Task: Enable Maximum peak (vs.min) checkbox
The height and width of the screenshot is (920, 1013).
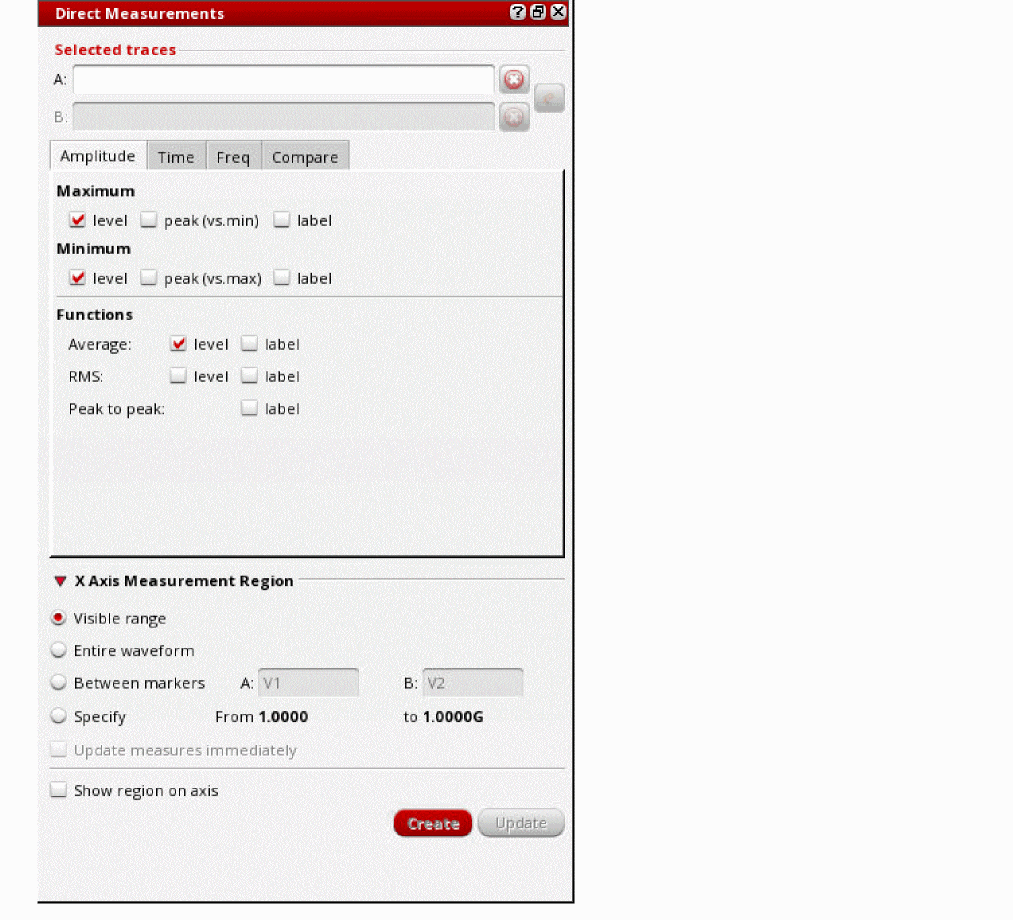Action: tap(149, 220)
